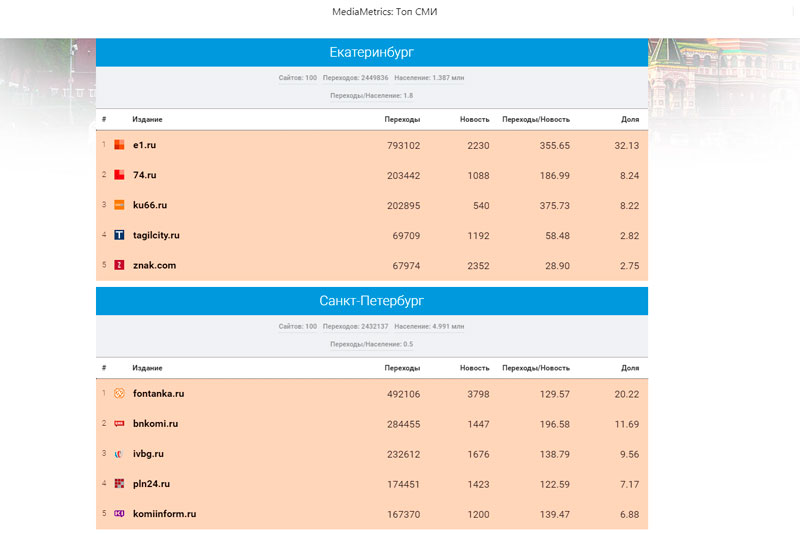Screen dimensions: 800x534
Task: Open the fontanka.ru link
Action: click(x=158, y=394)
